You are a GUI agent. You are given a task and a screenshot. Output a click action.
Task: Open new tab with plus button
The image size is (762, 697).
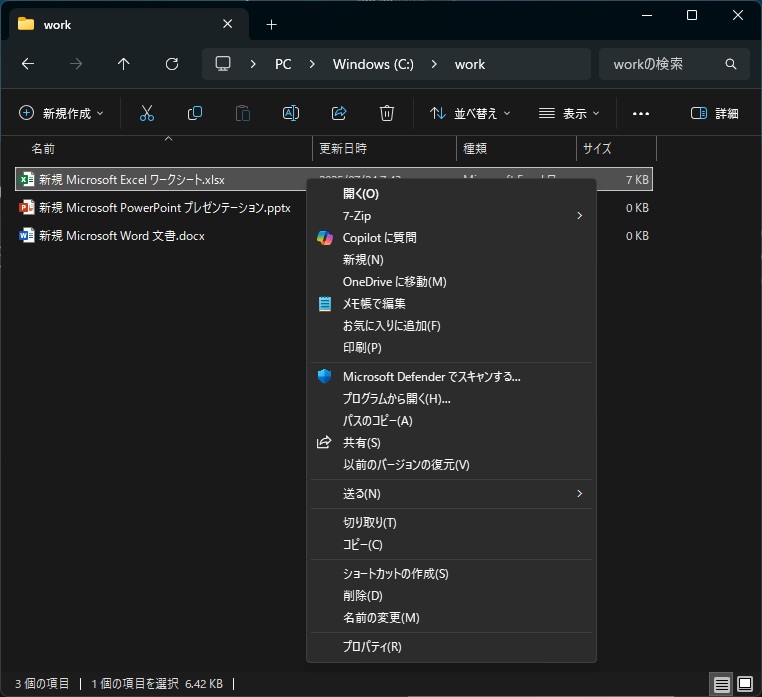tap(271, 24)
